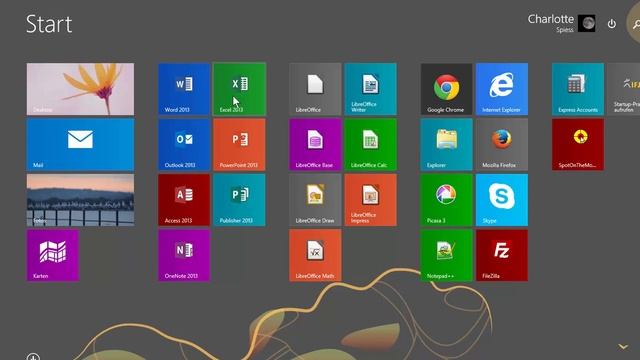The height and width of the screenshot is (360, 640).
Task: Open the Mail tile
Action: [x=80, y=144]
